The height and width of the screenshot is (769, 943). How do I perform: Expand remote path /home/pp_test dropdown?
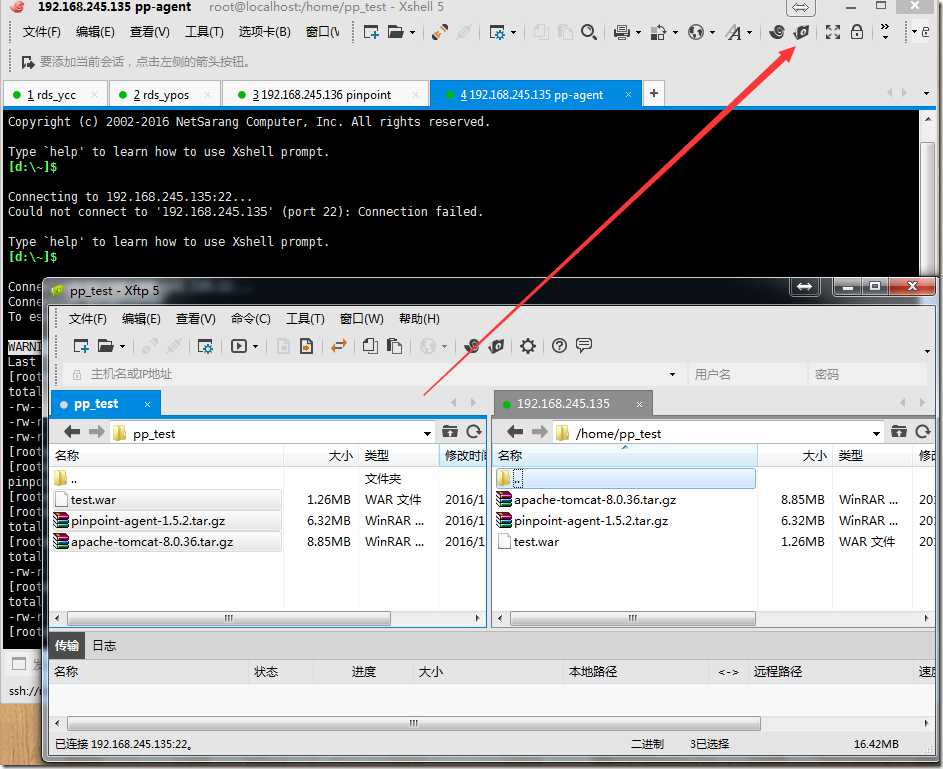(x=876, y=434)
